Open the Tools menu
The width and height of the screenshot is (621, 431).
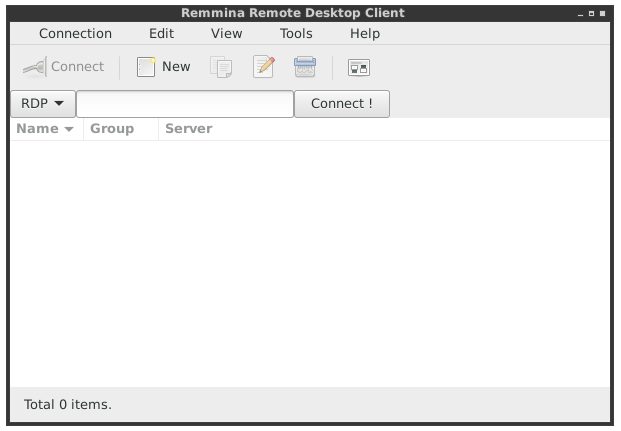[296, 34]
